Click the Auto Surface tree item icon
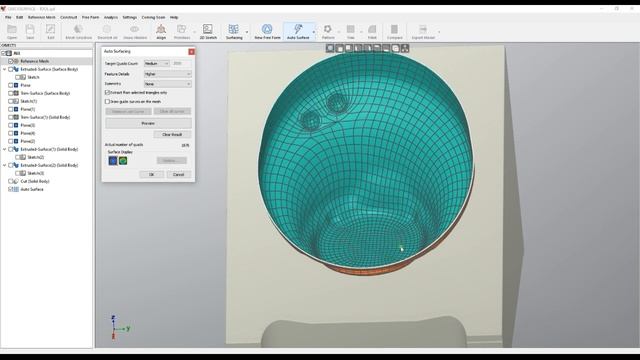The width and height of the screenshot is (640, 360). tap(16, 189)
